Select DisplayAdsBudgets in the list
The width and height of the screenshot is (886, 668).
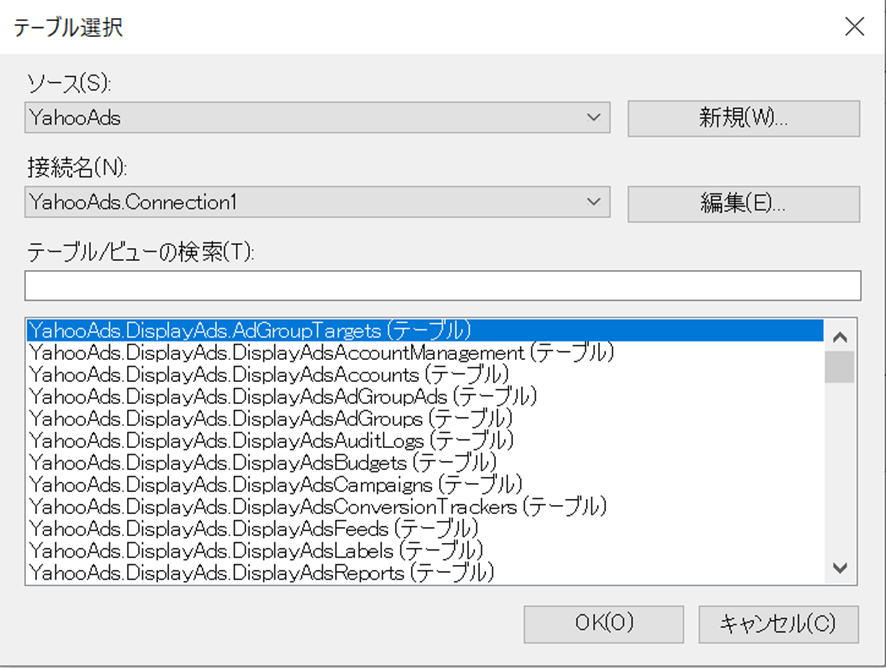tap(263, 462)
